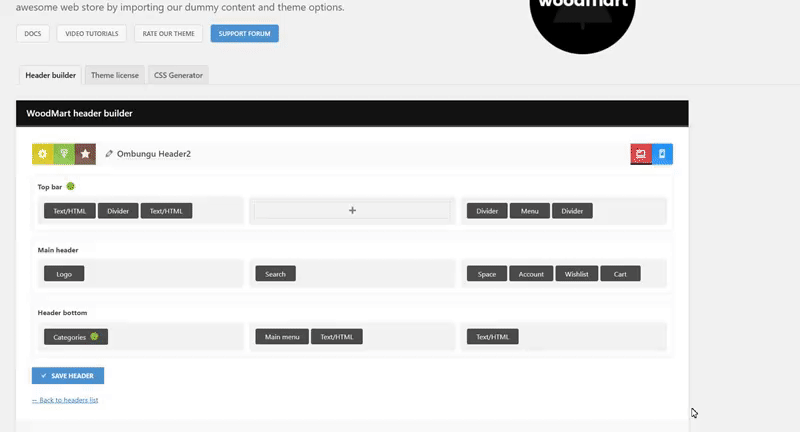Open the green Top bar row settings icon

point(70,186)
